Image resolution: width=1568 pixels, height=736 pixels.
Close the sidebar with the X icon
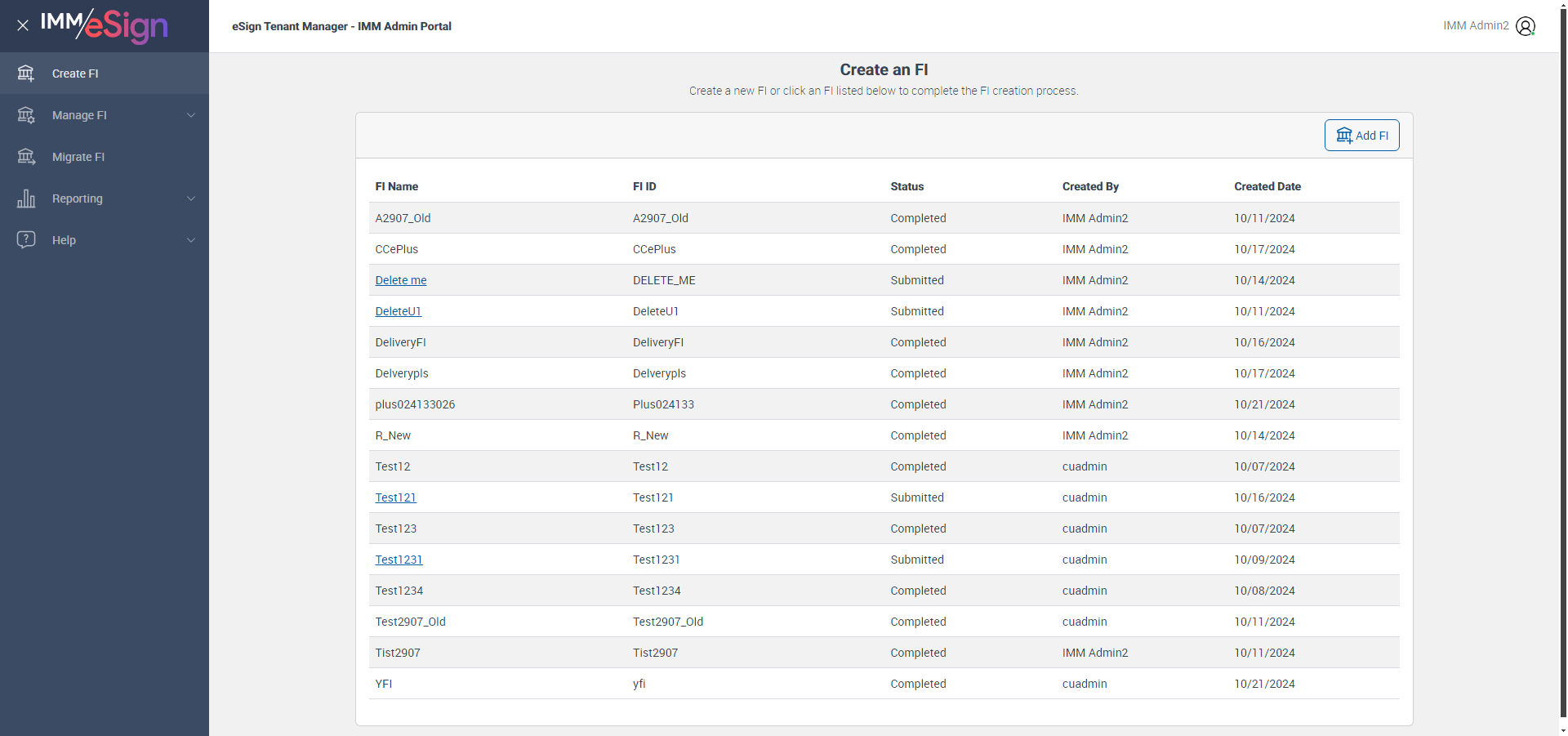pyautogui.click(x=23, y=25)
